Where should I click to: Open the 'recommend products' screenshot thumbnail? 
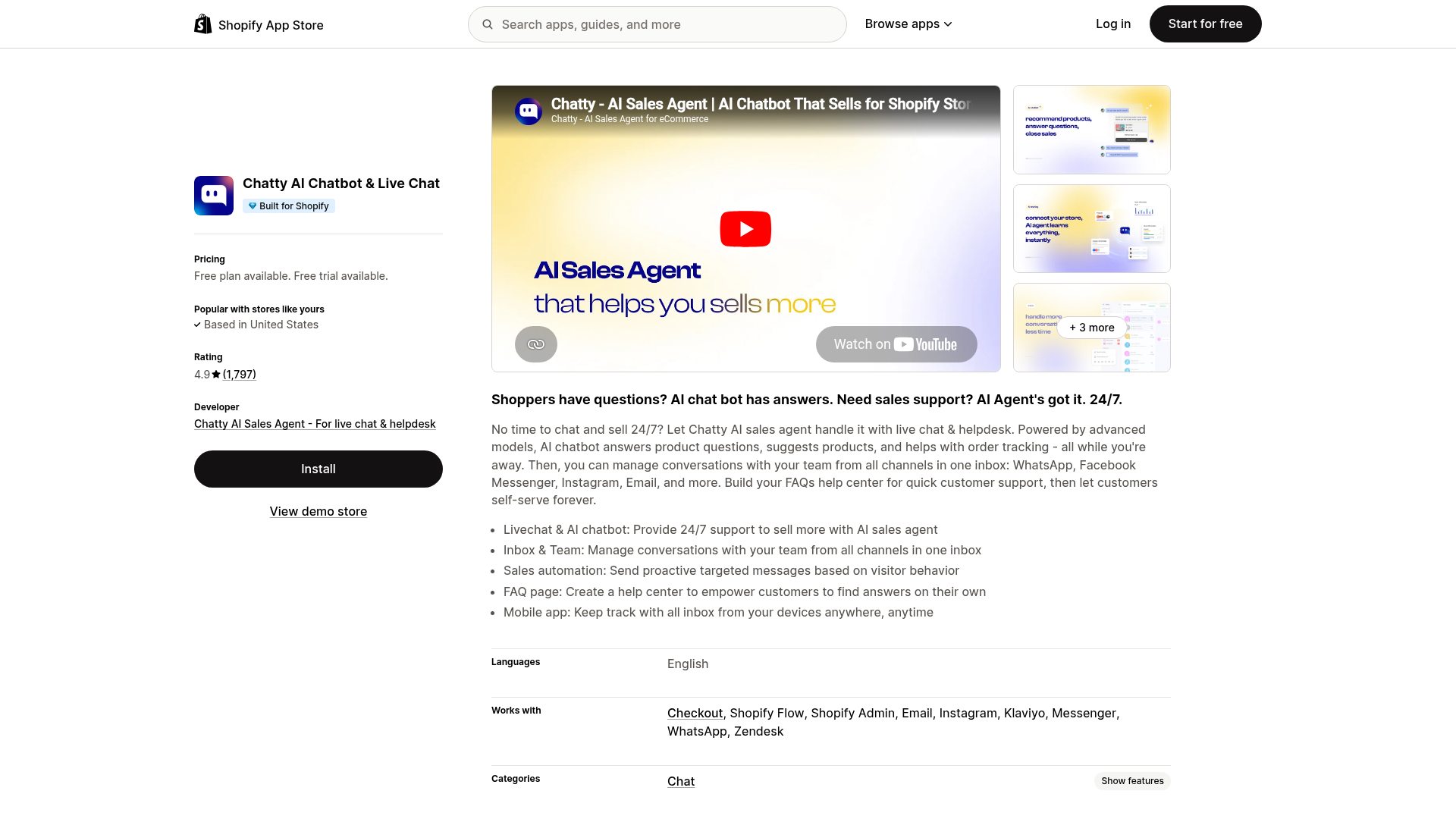(x=1092, y=130)
